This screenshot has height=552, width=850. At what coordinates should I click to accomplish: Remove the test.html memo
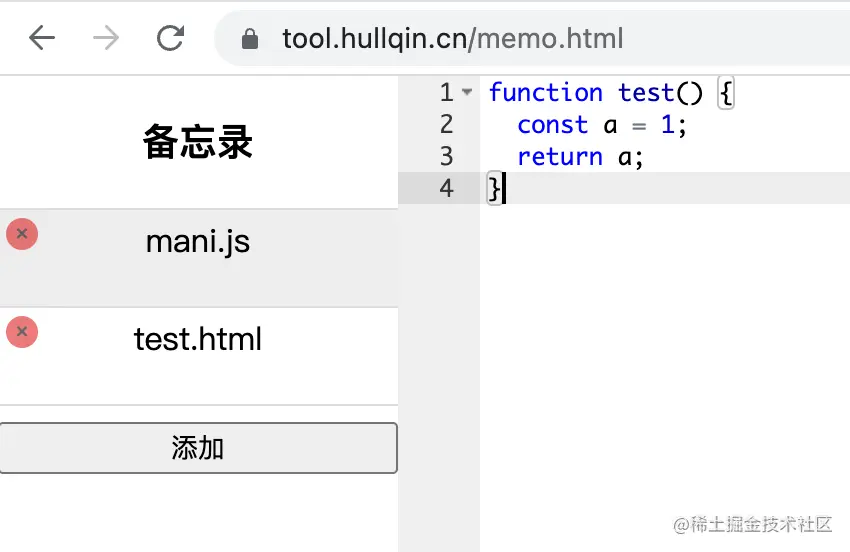tap(22, 331)
